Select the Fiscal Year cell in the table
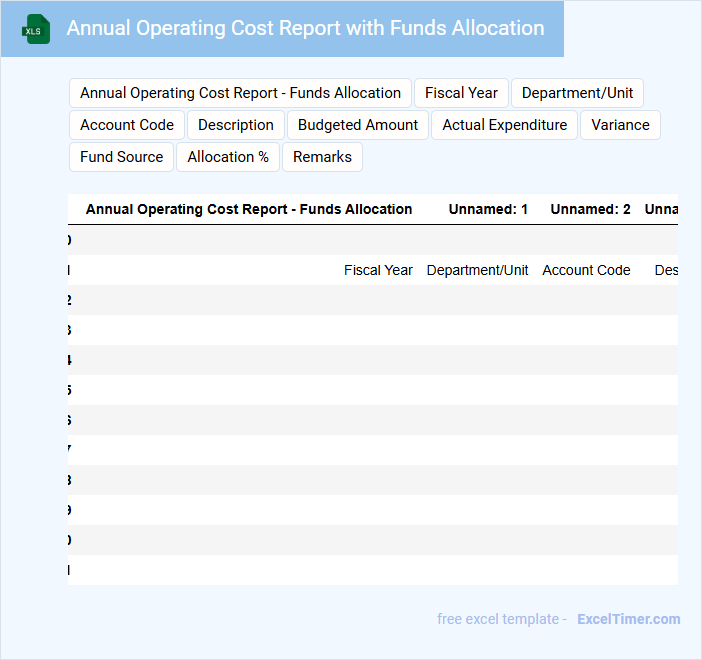This screenshot has width=702, height=660. (x=378, y=270)
